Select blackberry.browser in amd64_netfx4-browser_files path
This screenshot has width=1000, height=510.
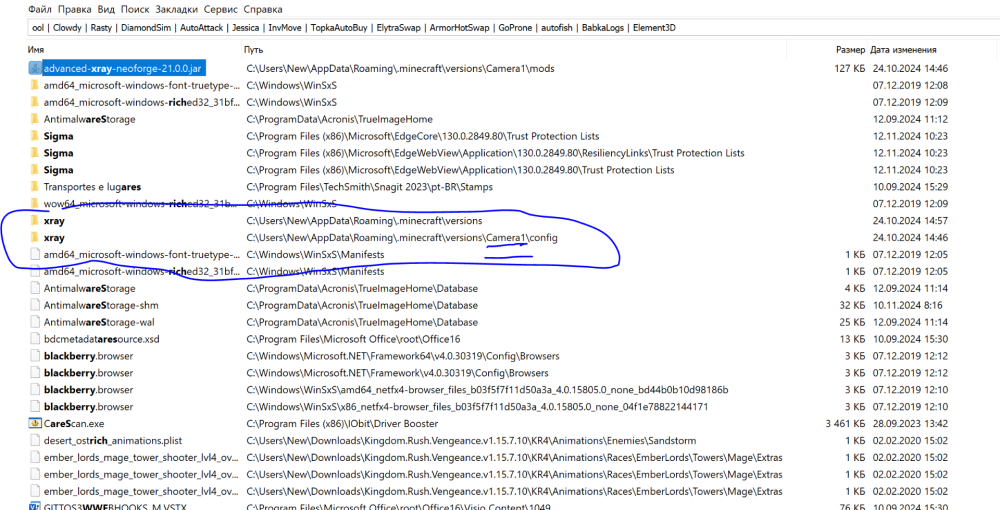click(x=89, y=390)
